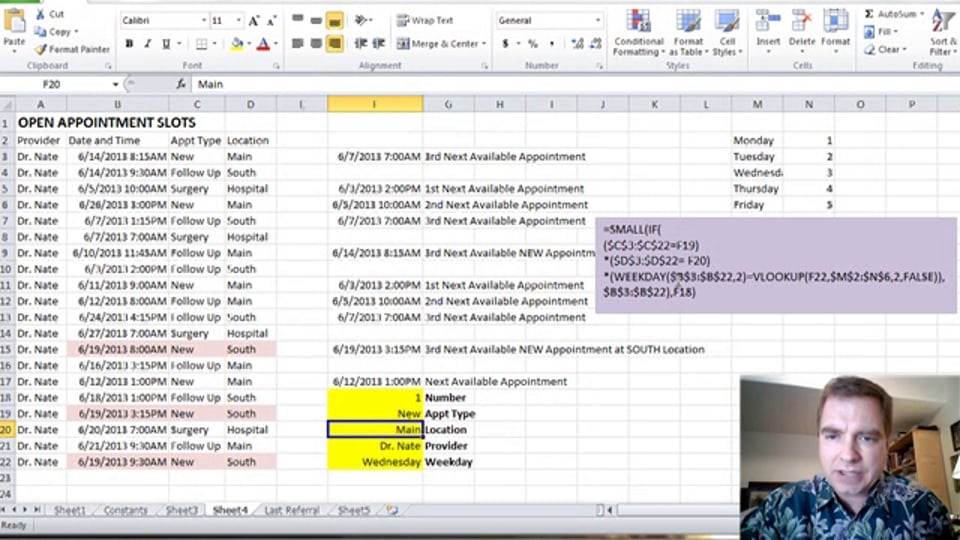Apply Percent Style format

(x=533, y=43)
